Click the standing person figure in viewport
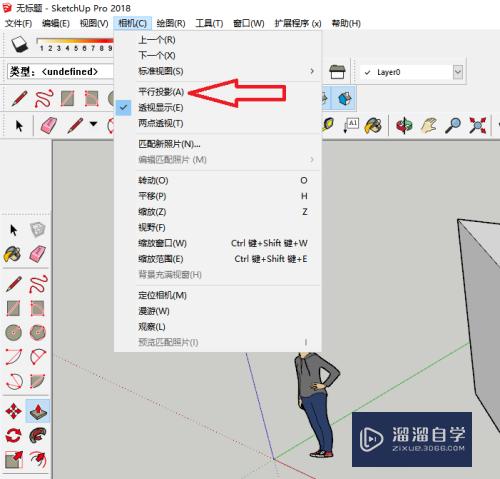 point(317,405)
